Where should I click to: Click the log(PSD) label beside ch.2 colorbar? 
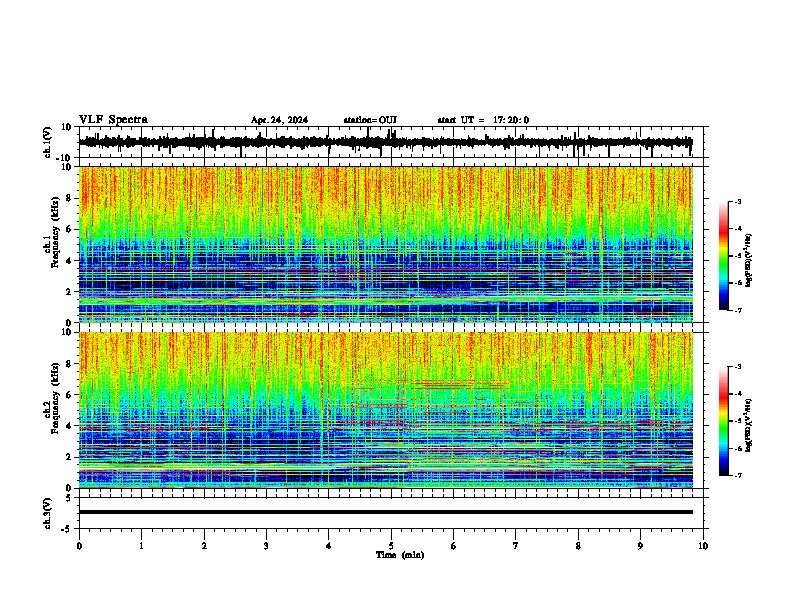pos(748,425)
